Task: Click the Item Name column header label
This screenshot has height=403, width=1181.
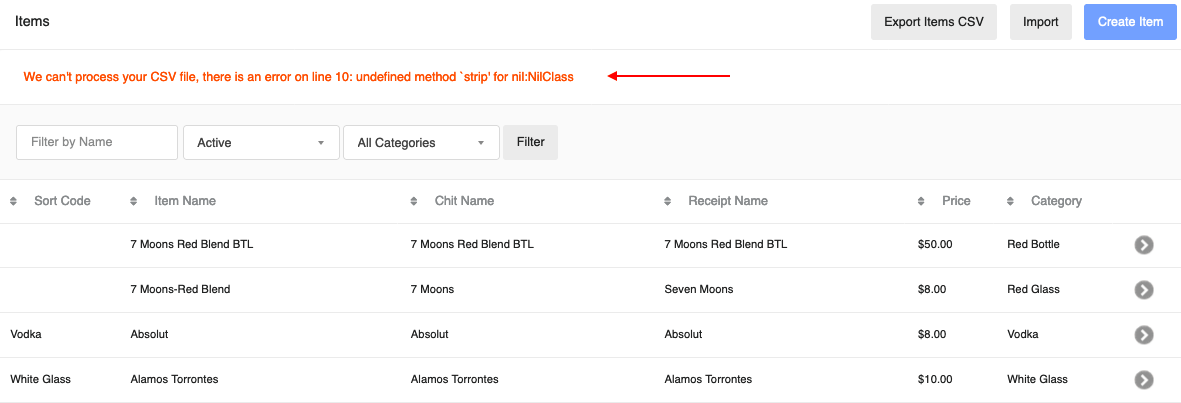Action: (185, 201)
